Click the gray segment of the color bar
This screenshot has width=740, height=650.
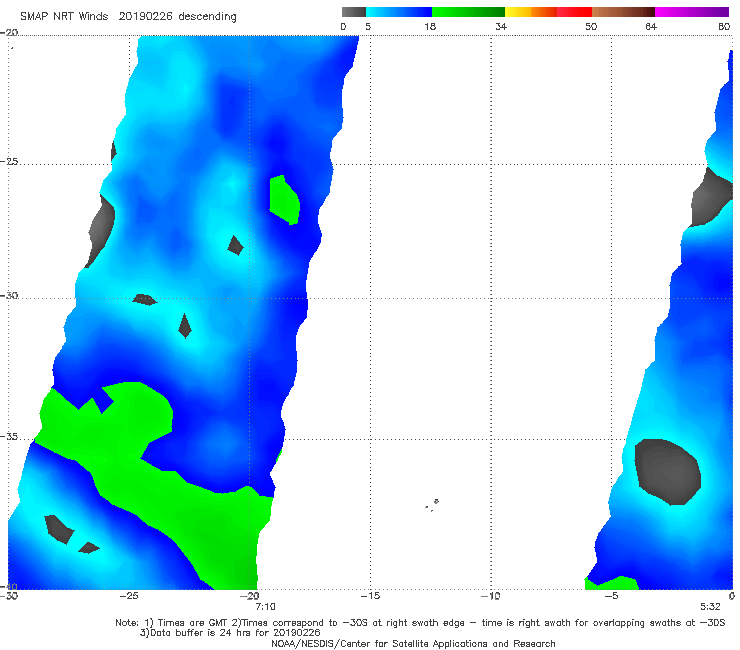pyautogui.click(x=354, y=12)
